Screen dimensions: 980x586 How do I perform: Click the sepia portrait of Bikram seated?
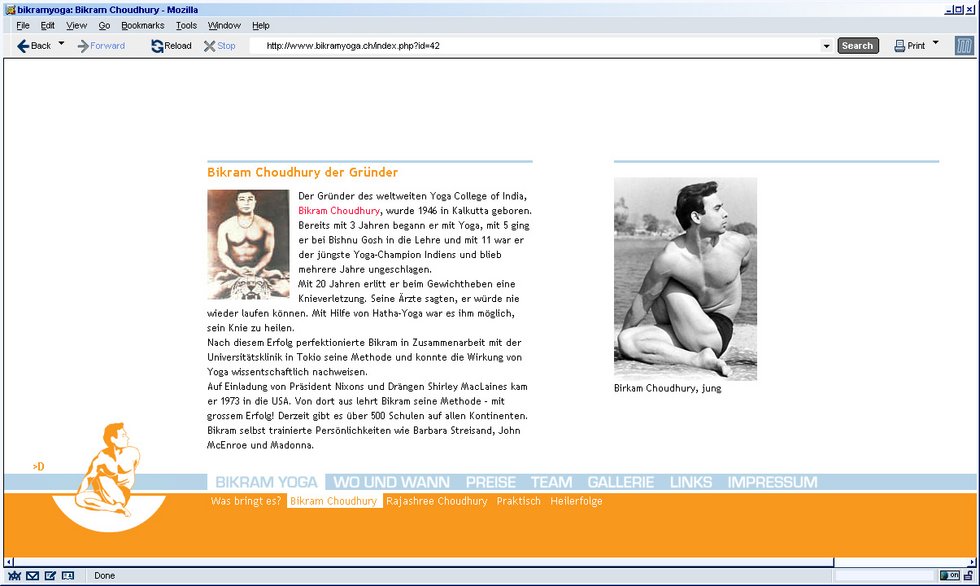tap(248, 245)
